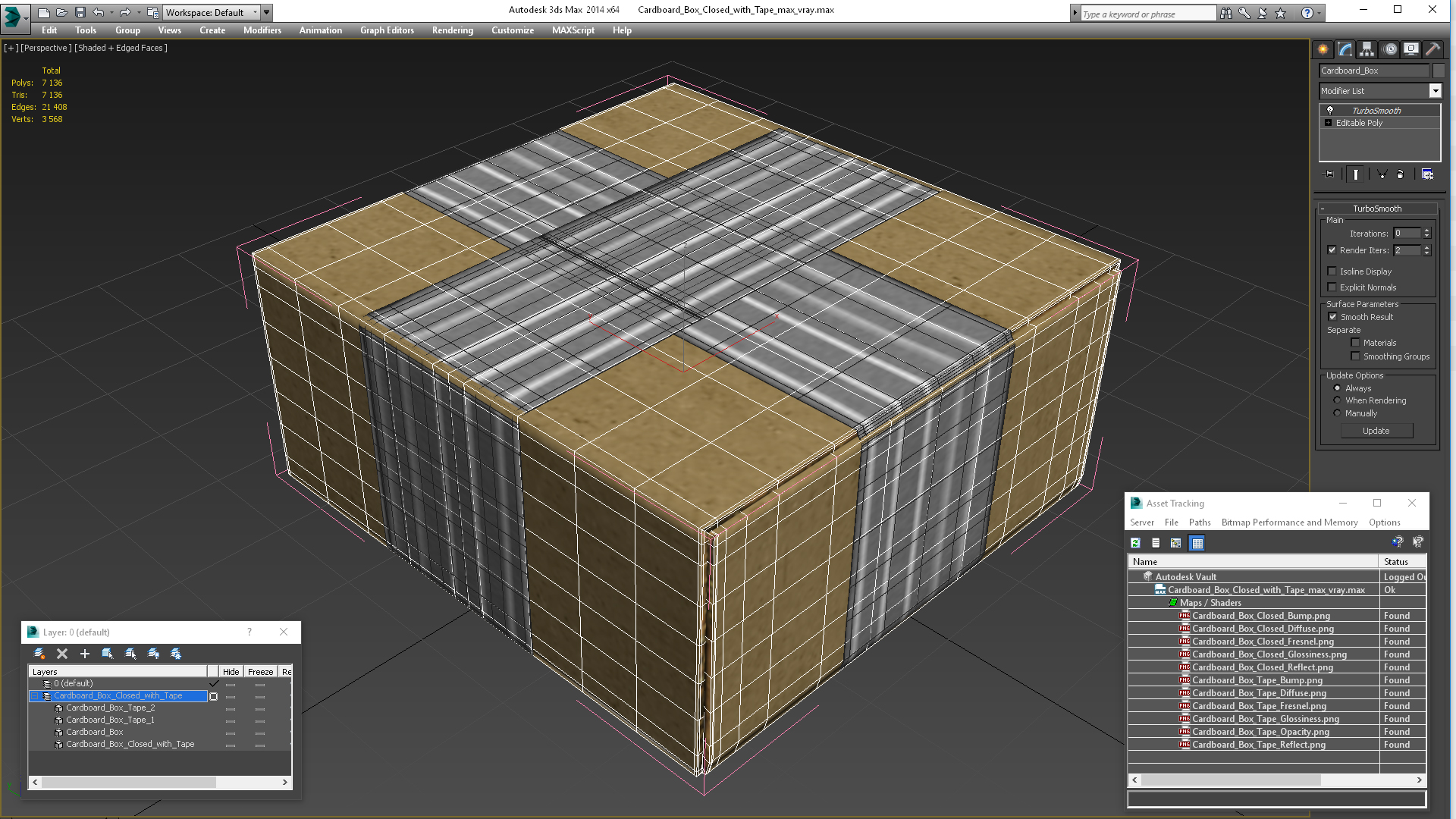Open Bitmap Performance and Memory menu

[1289, 522]
